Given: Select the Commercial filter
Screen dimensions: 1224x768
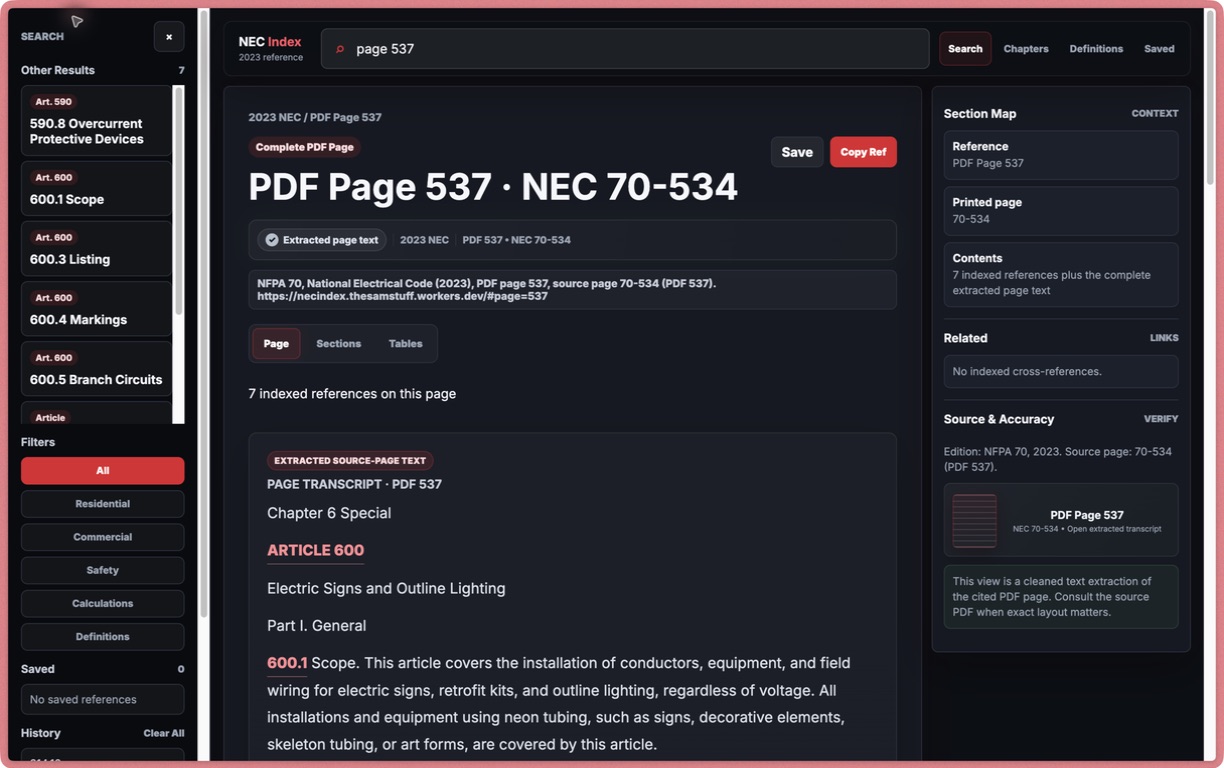Looking at the screenshot, I should point(103,537).
